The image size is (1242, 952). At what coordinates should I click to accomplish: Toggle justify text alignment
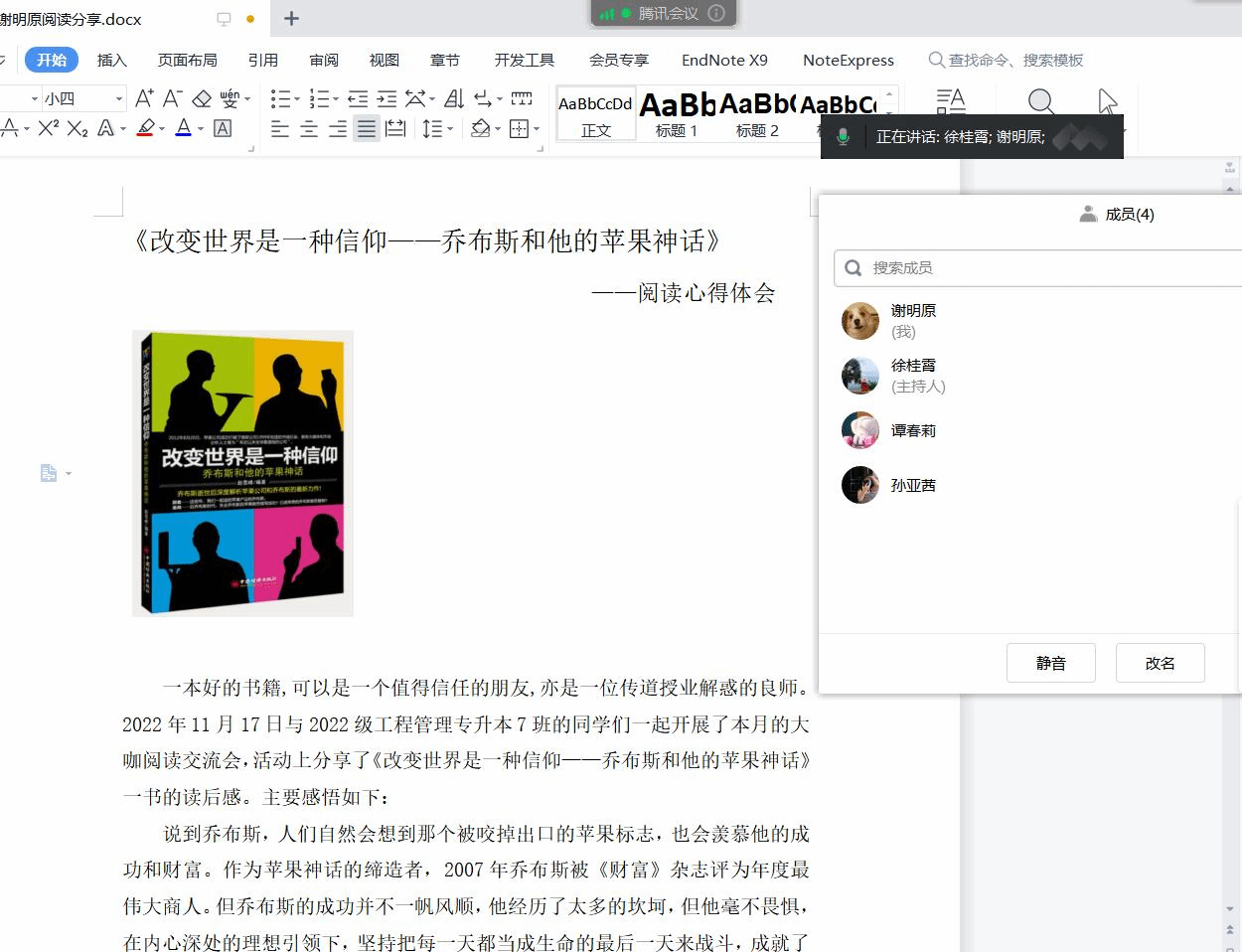tap(367, 129)
